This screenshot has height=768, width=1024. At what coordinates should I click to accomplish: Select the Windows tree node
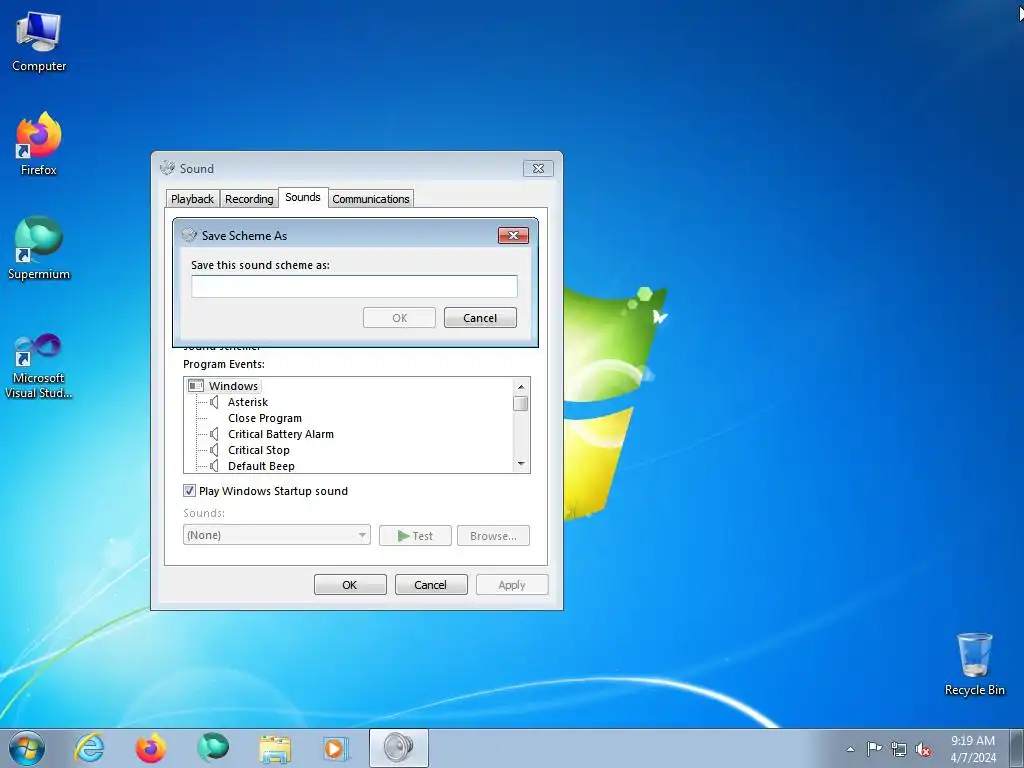click(x=233, y=386)
